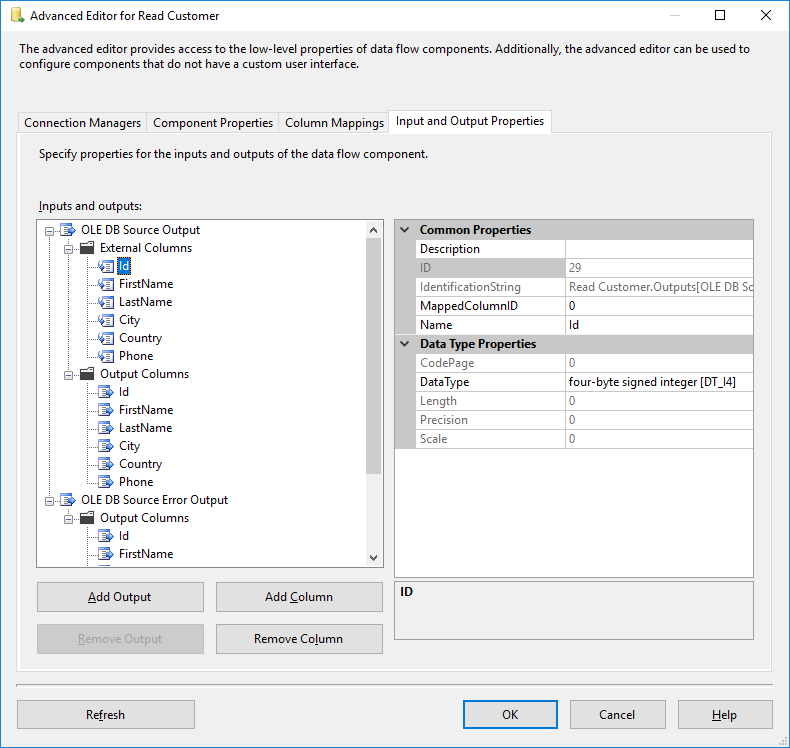Collapse Output Columns under OLE DB Source Output

tap(69, 375)
